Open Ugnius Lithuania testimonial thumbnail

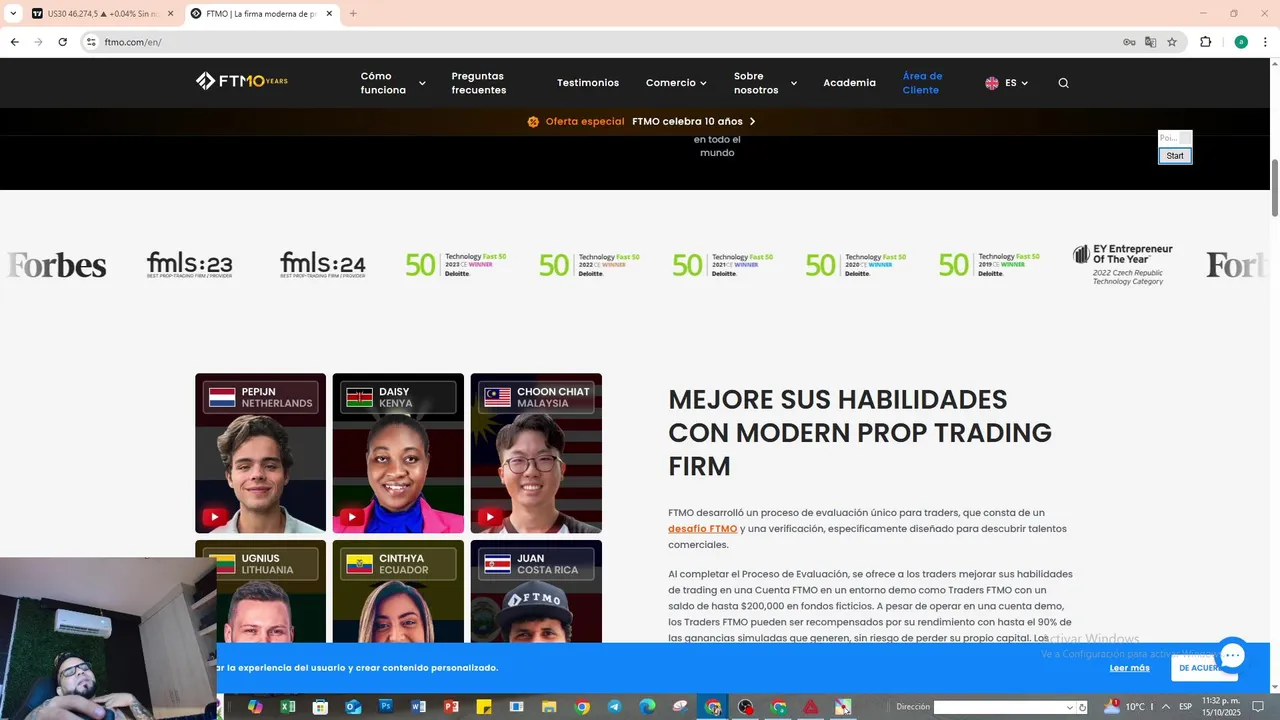click(x=260, y=591)
